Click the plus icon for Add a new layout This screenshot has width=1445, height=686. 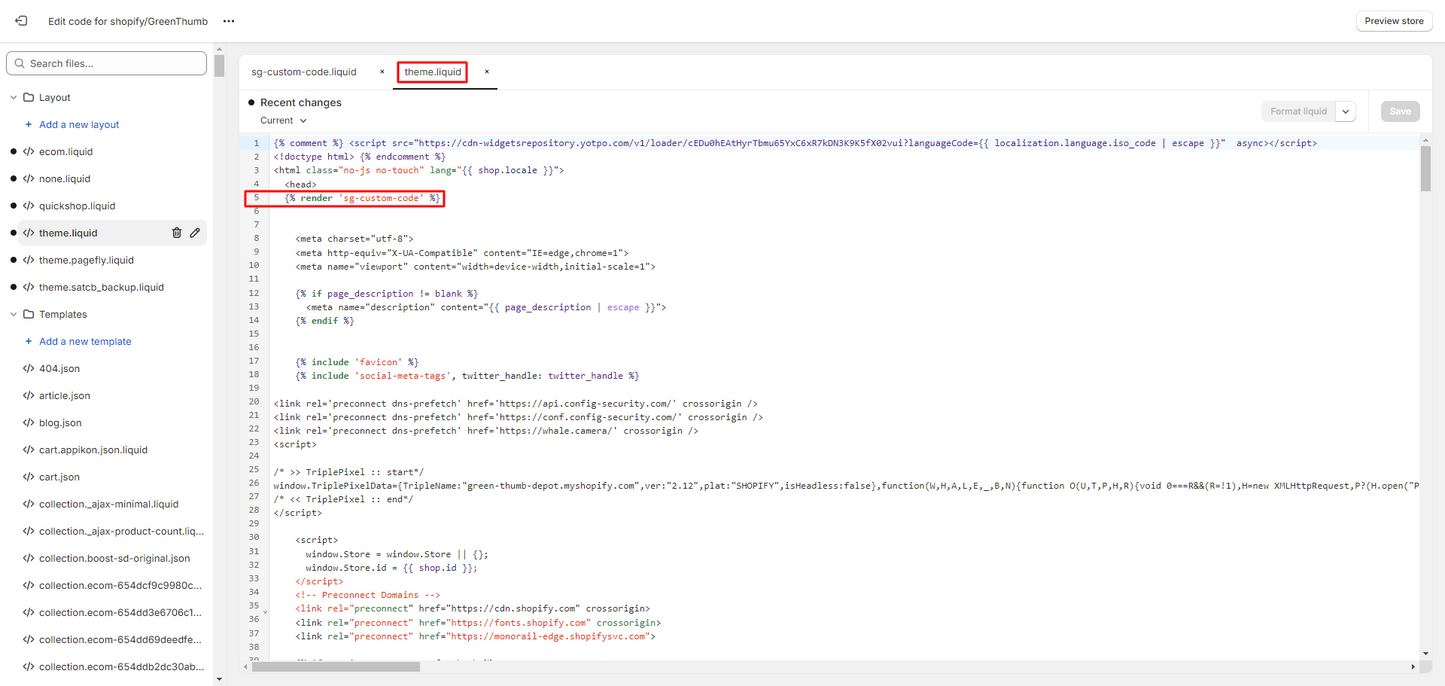[x=29, y=125]
